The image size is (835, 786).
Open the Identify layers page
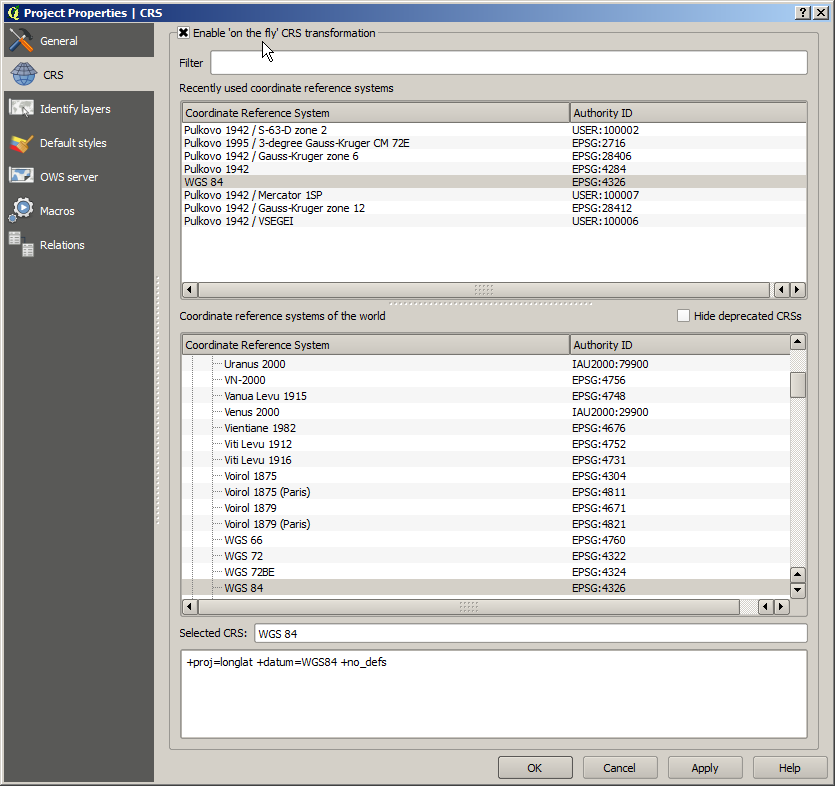74,108
